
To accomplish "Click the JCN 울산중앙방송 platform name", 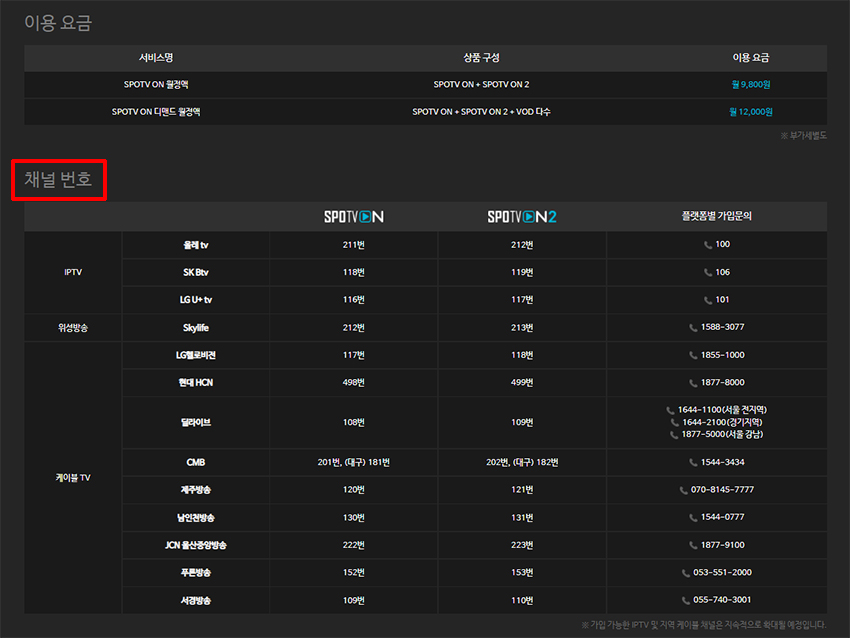I will 196,545.
